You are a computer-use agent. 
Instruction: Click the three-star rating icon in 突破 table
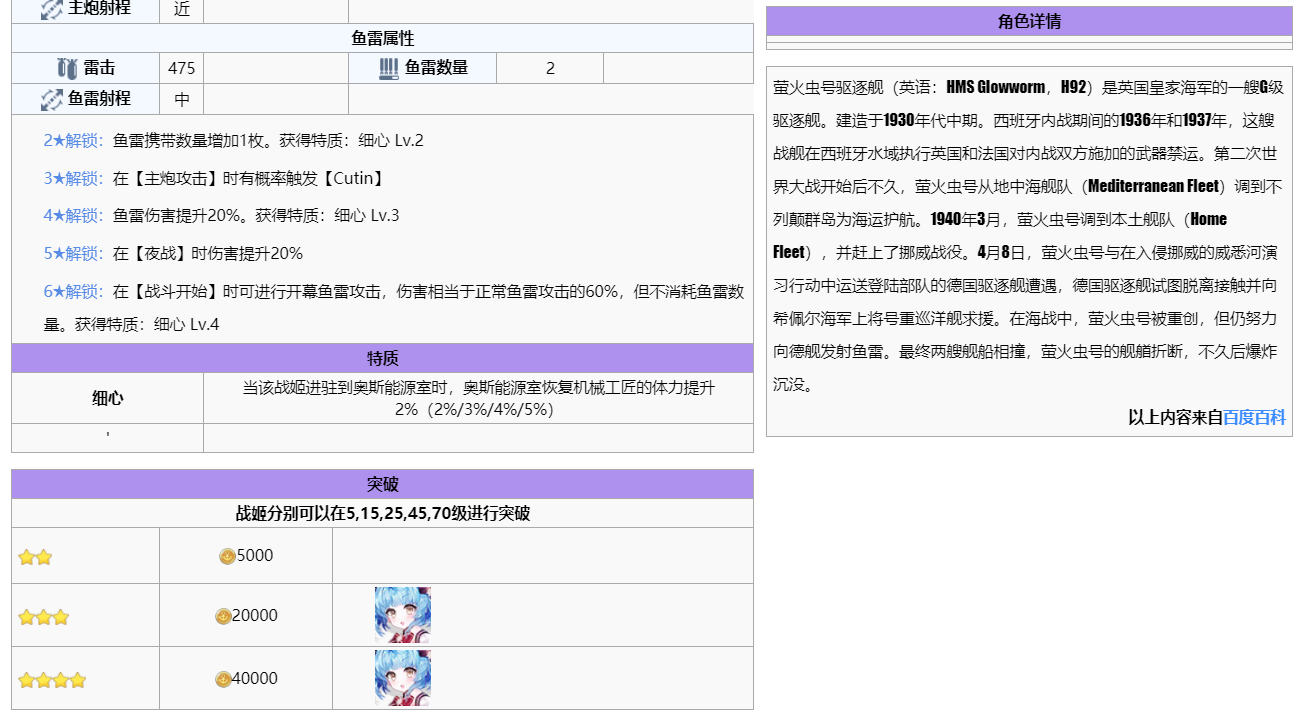tap(44, 617)
